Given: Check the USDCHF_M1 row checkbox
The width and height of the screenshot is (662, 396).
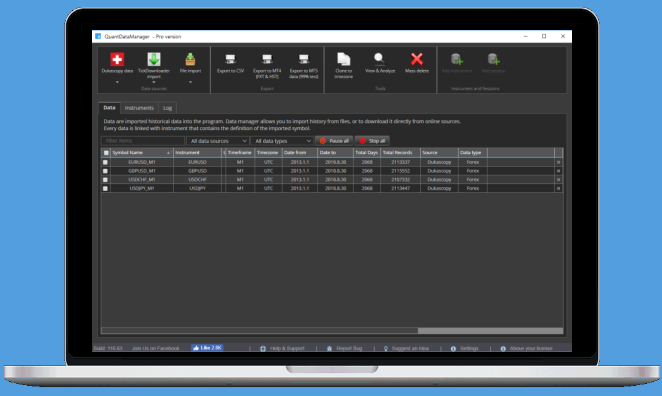Looking at the screenshot, I should [106, 180].
